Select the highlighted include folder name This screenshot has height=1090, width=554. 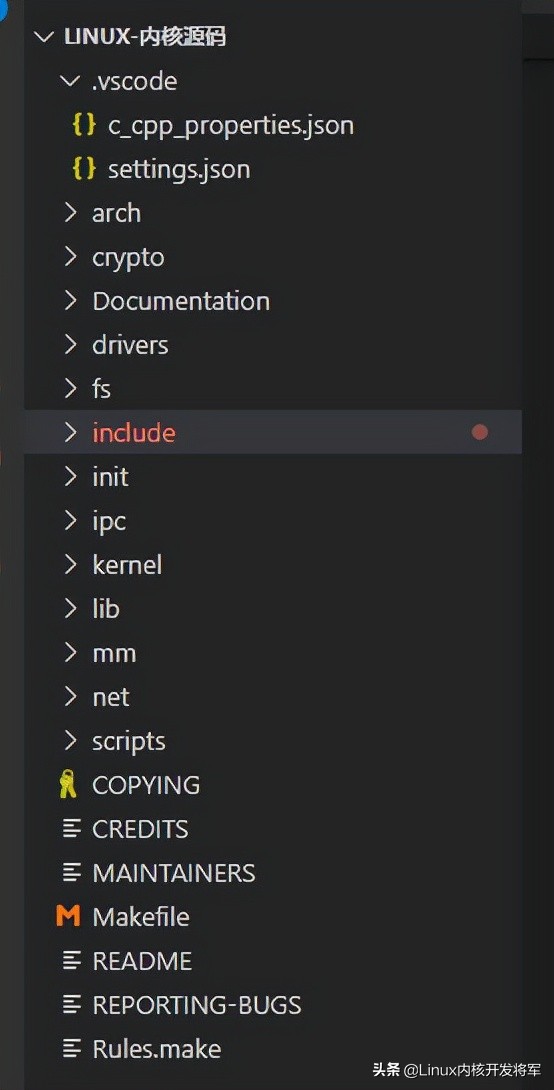[x=134, y=432]
